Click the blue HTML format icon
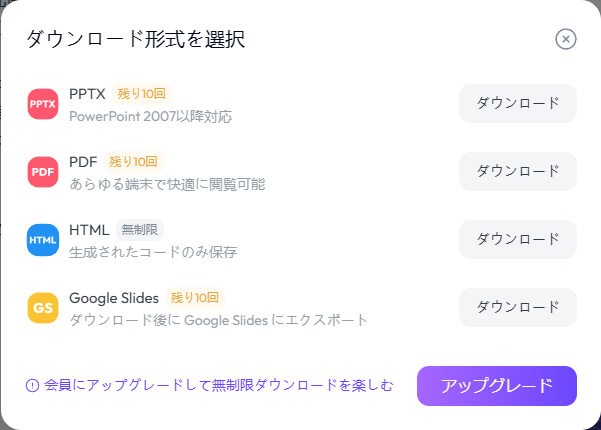This screenshot has height=430, width=601. pos(43,240)
